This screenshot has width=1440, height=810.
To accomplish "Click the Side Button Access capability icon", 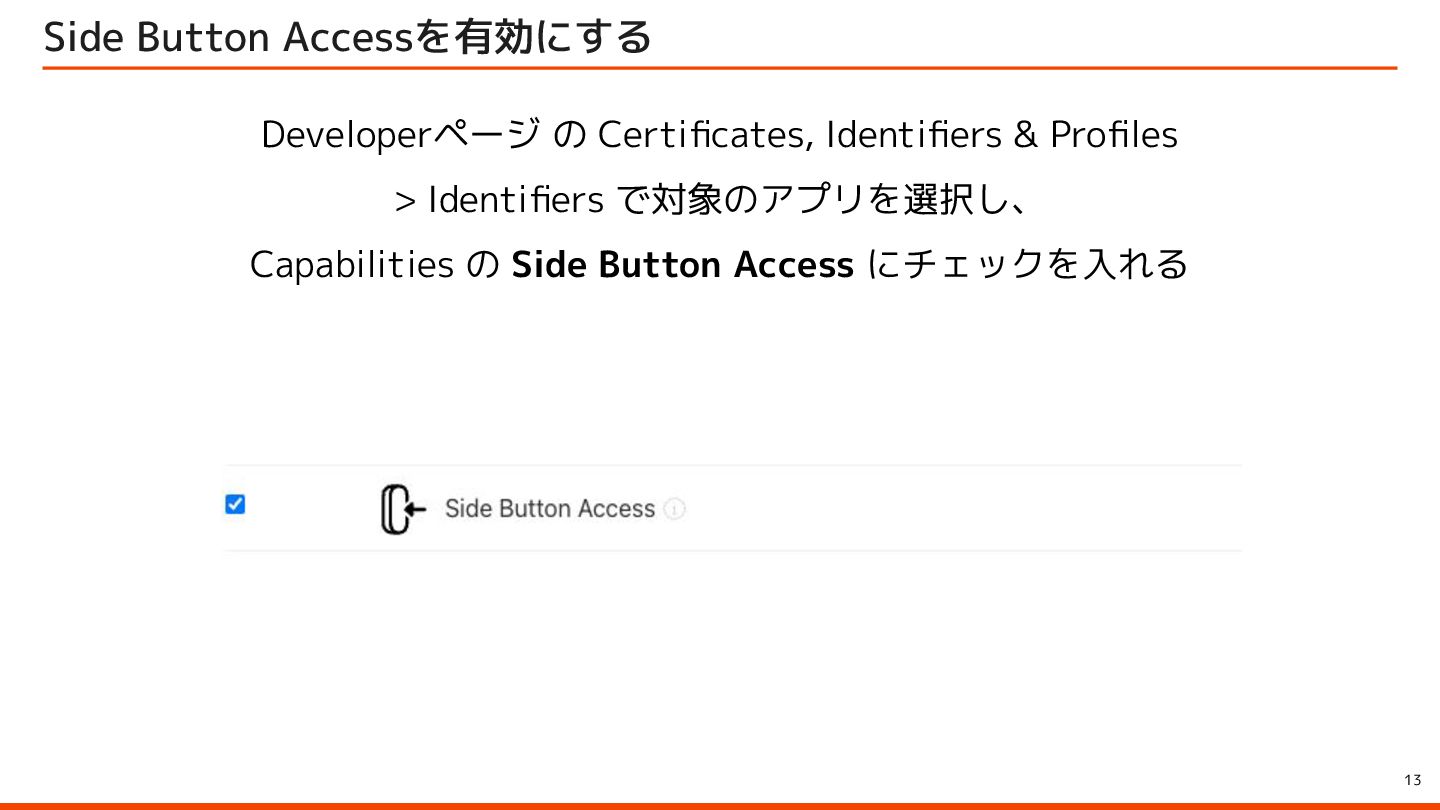I will click(x=402, y=509).
